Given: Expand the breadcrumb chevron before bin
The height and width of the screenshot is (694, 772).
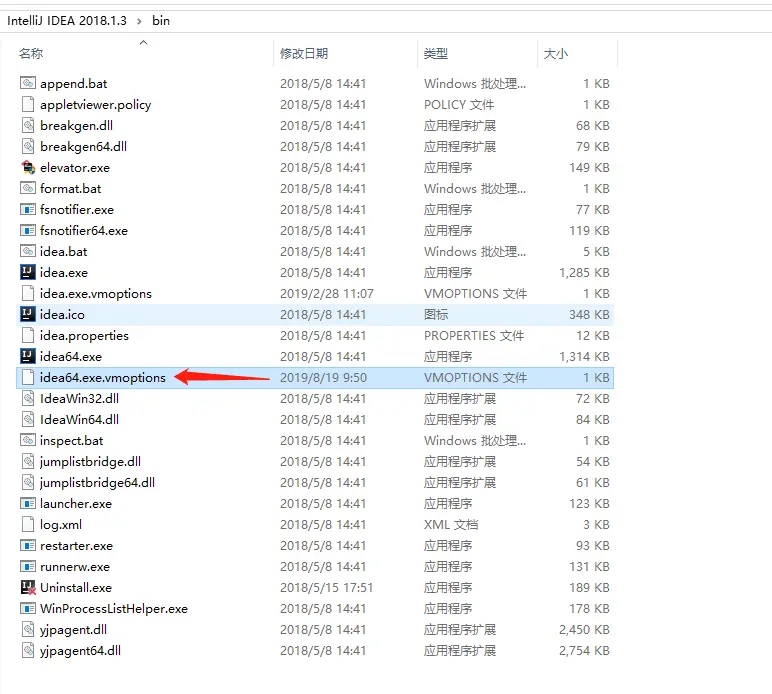Looking at the screenshot, I should tap(139, 21).
